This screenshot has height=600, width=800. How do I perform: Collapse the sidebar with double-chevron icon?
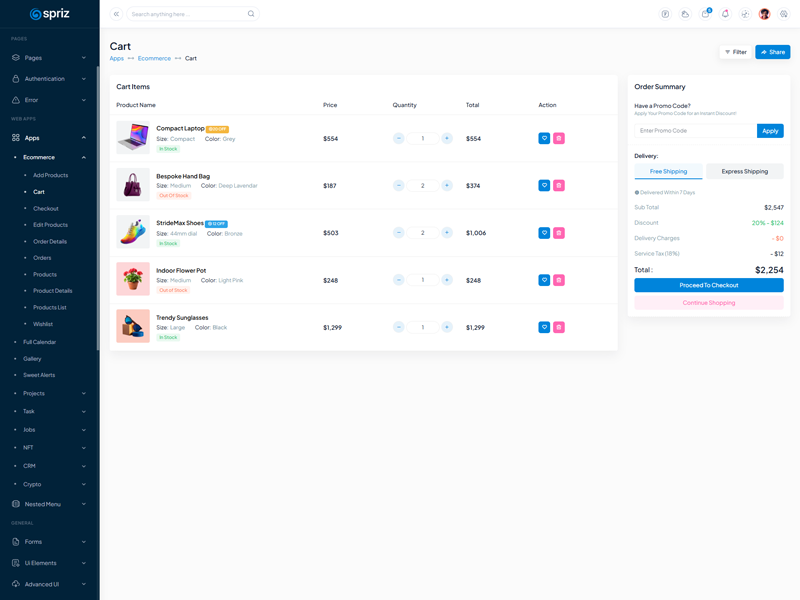pos(116,14)
